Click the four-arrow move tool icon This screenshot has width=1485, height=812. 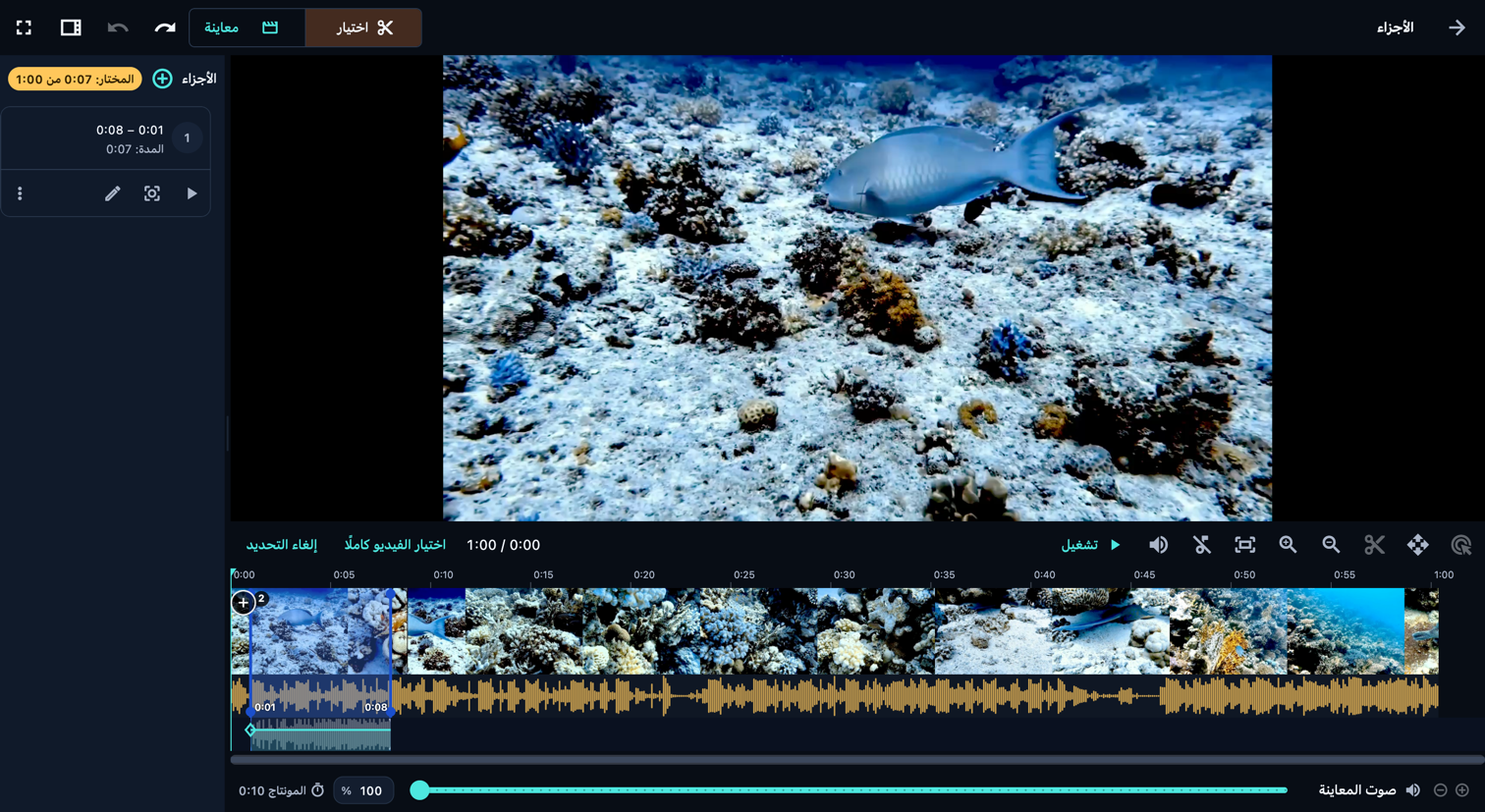[1417, 545]
